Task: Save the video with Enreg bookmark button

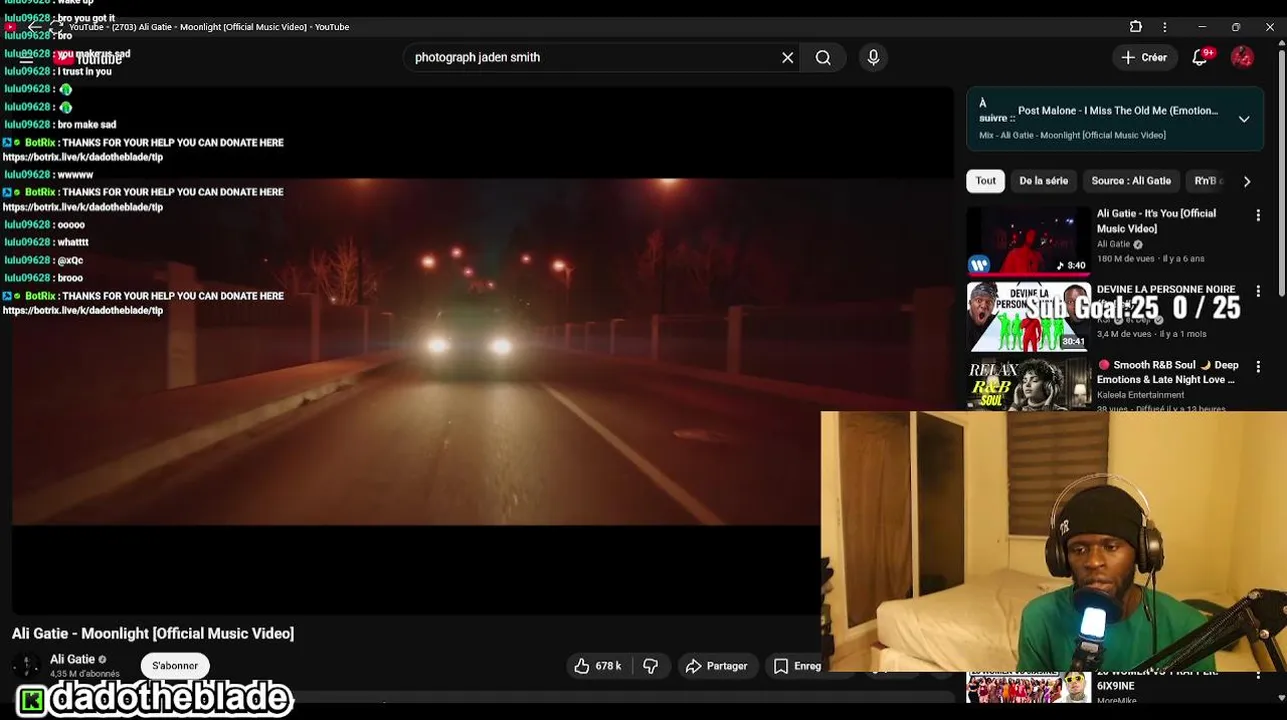Action: (795, 666)
